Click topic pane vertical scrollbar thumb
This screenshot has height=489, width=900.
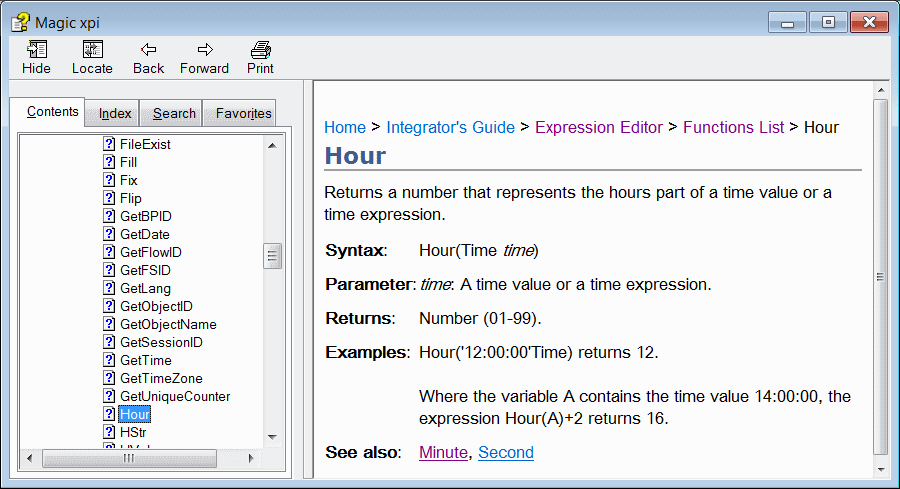pyautogui.click(x=881, y=277)
